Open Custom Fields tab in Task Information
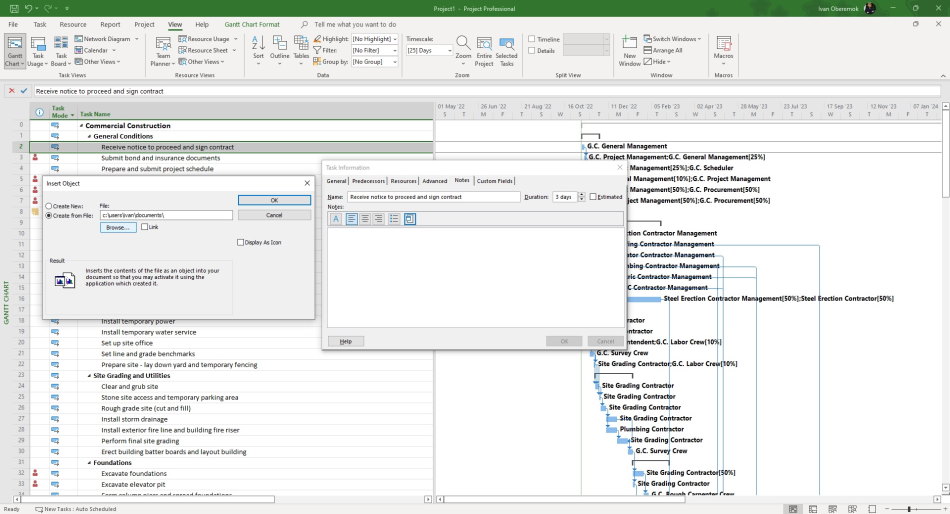 (x=494, y=181)
